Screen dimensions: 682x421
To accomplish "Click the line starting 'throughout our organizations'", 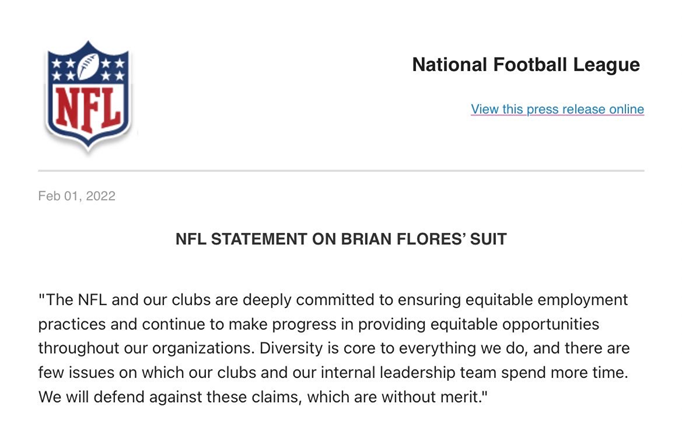I will [x=334, y=348].
